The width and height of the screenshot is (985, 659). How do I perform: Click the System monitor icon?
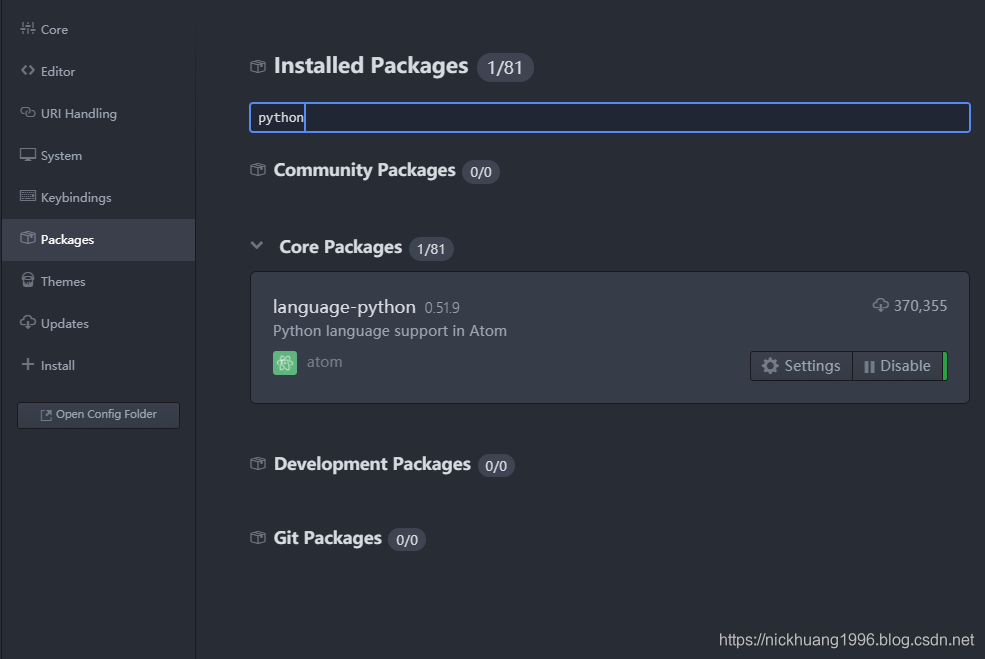tap(28, 155)
